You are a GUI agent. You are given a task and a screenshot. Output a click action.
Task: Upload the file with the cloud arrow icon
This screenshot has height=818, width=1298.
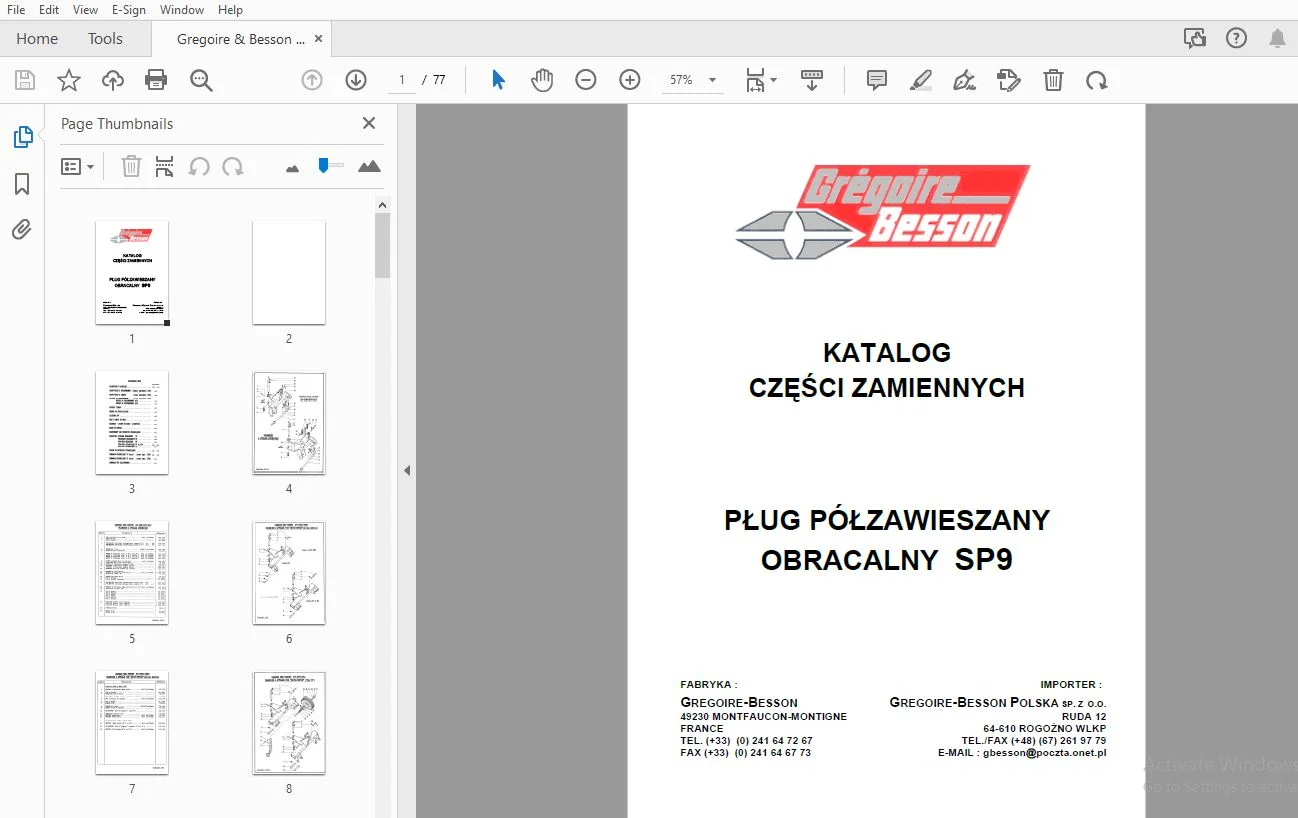tap(113, 80)
